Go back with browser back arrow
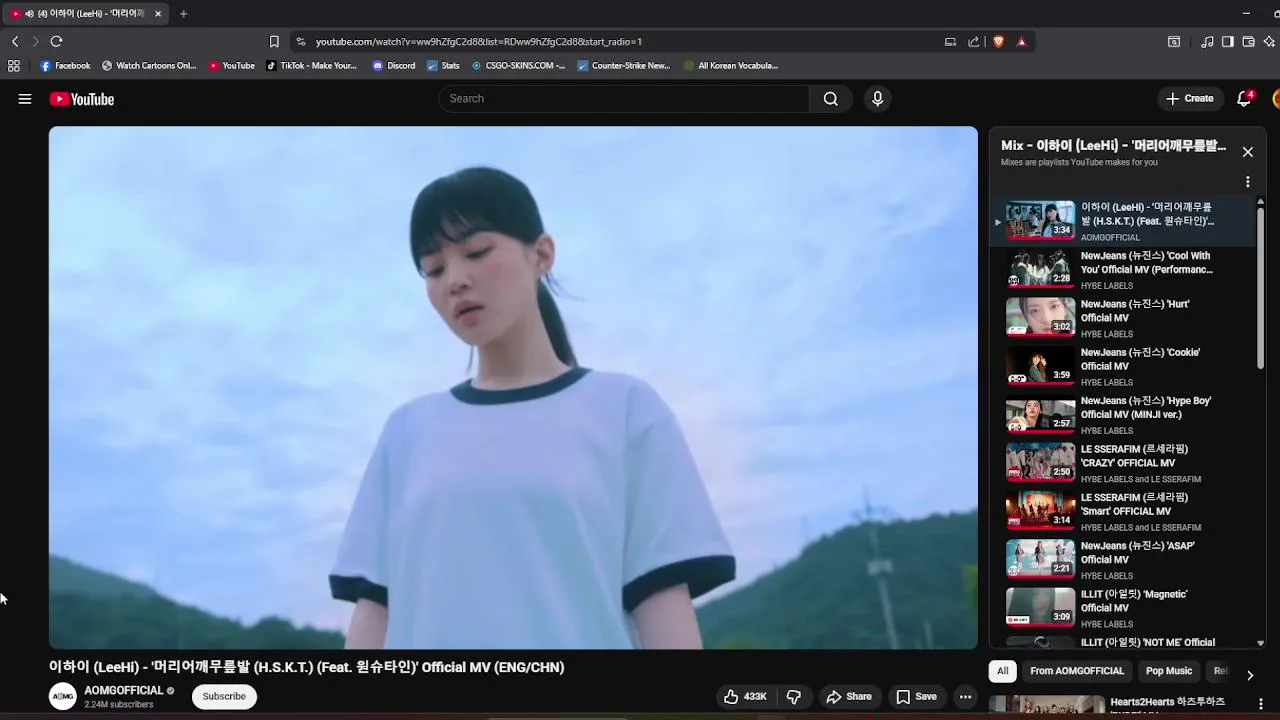Image resolution: width=1280 pixels, height=720 pixels. 15,41
